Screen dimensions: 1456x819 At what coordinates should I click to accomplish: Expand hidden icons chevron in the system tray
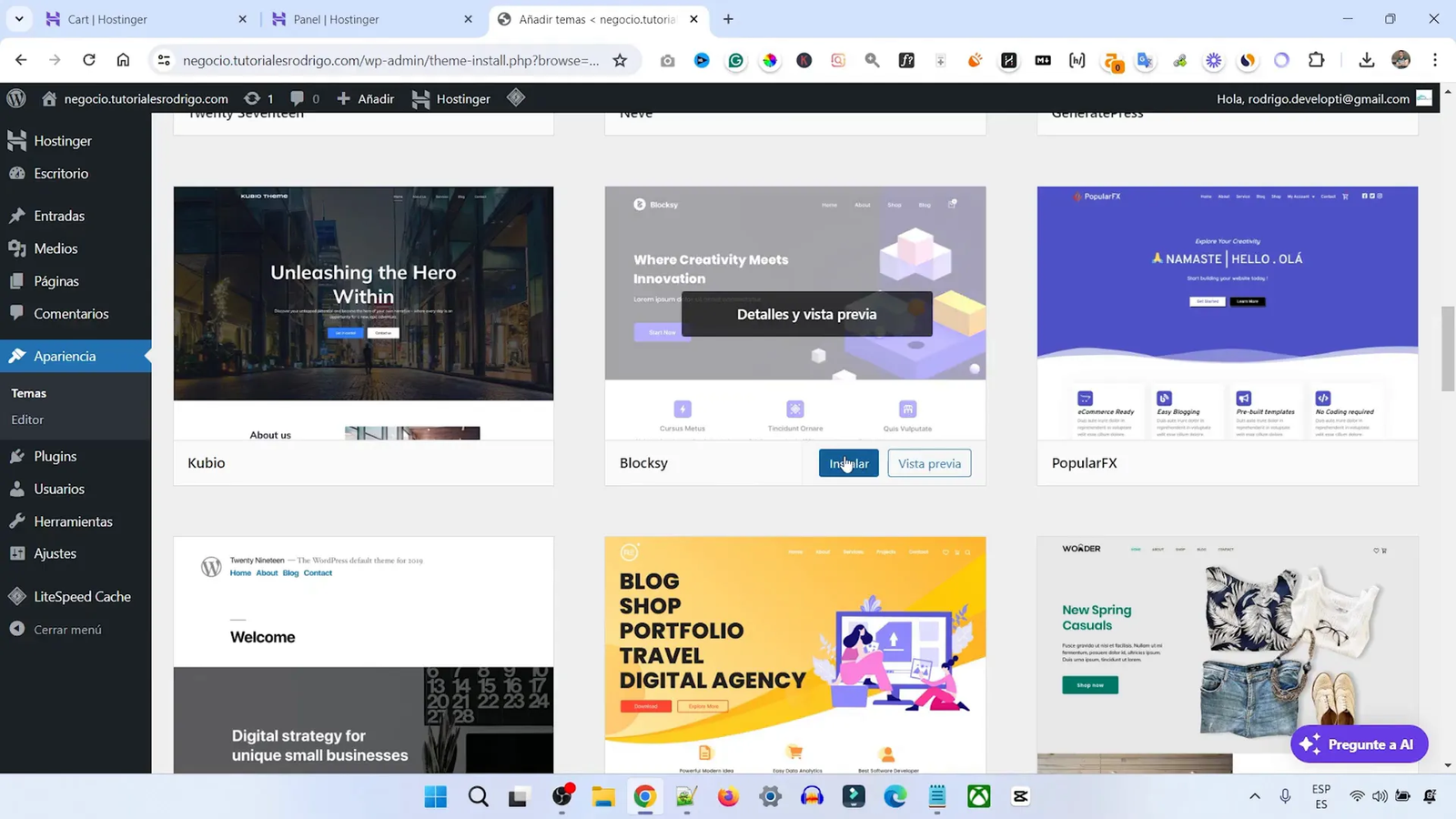coord(1254,795)
